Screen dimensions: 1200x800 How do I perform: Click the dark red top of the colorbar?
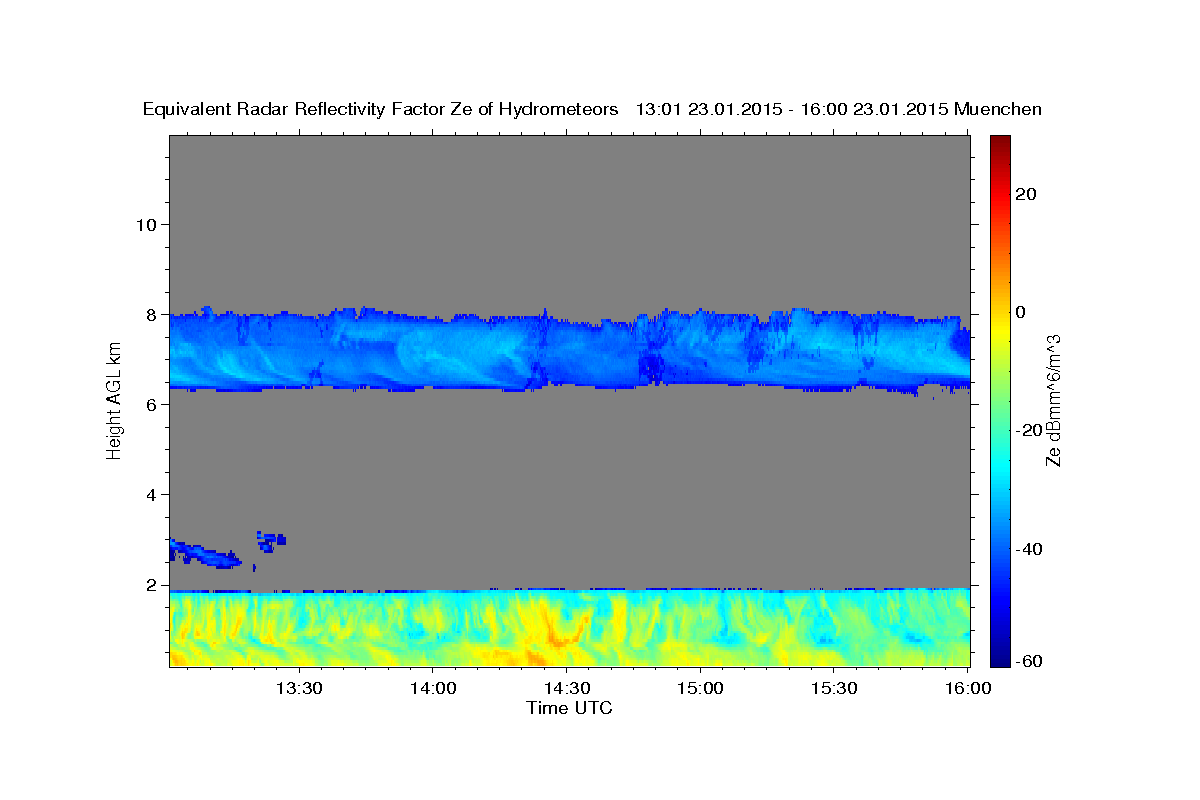click(999, 142)
